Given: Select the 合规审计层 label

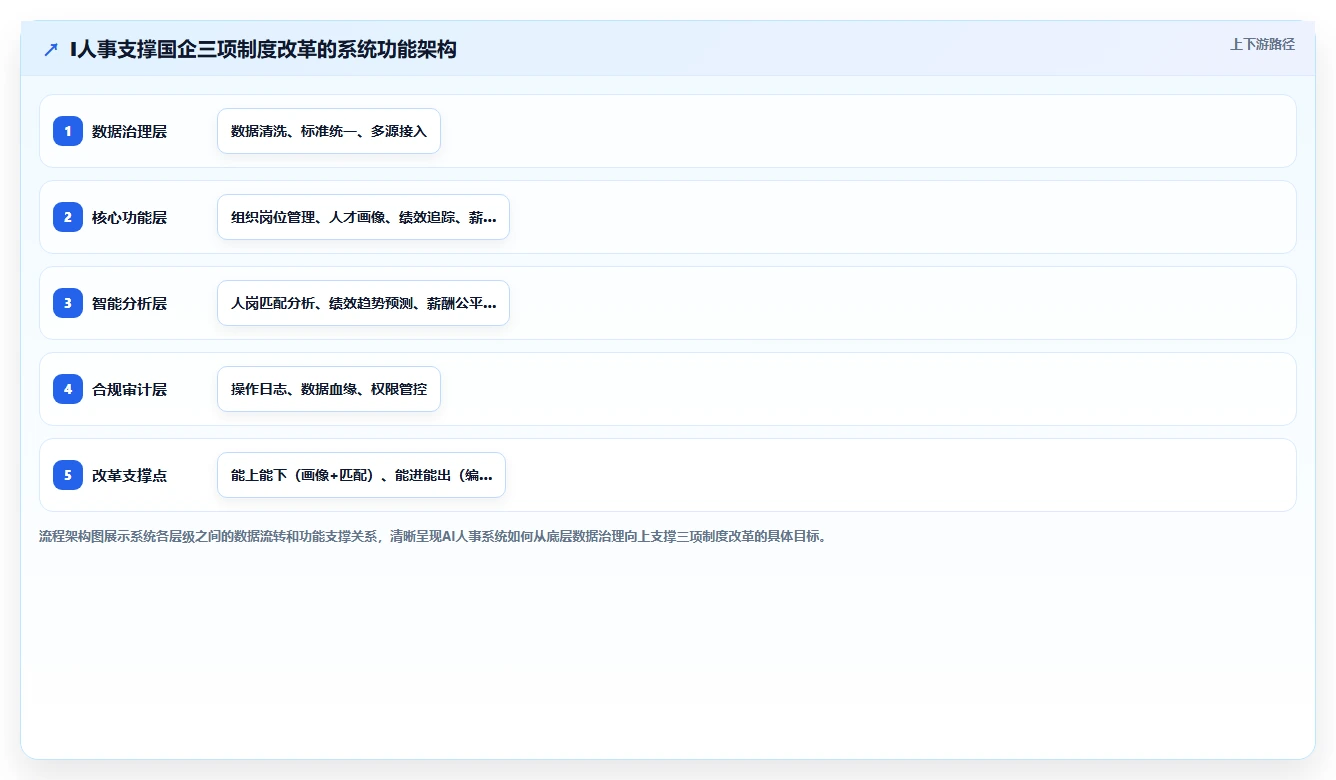Looking at the screenshot, I should coord(129,389).
